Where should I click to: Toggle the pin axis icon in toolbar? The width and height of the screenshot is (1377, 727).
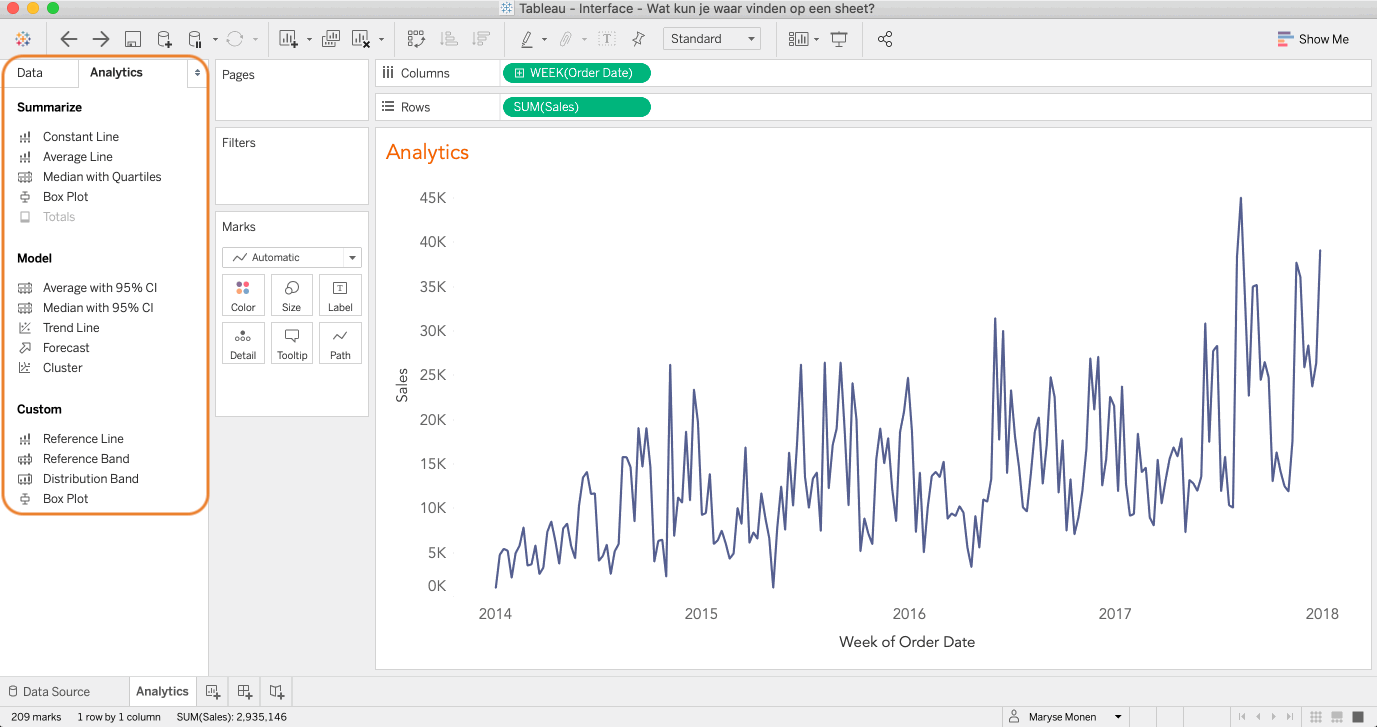click(638, 39)
